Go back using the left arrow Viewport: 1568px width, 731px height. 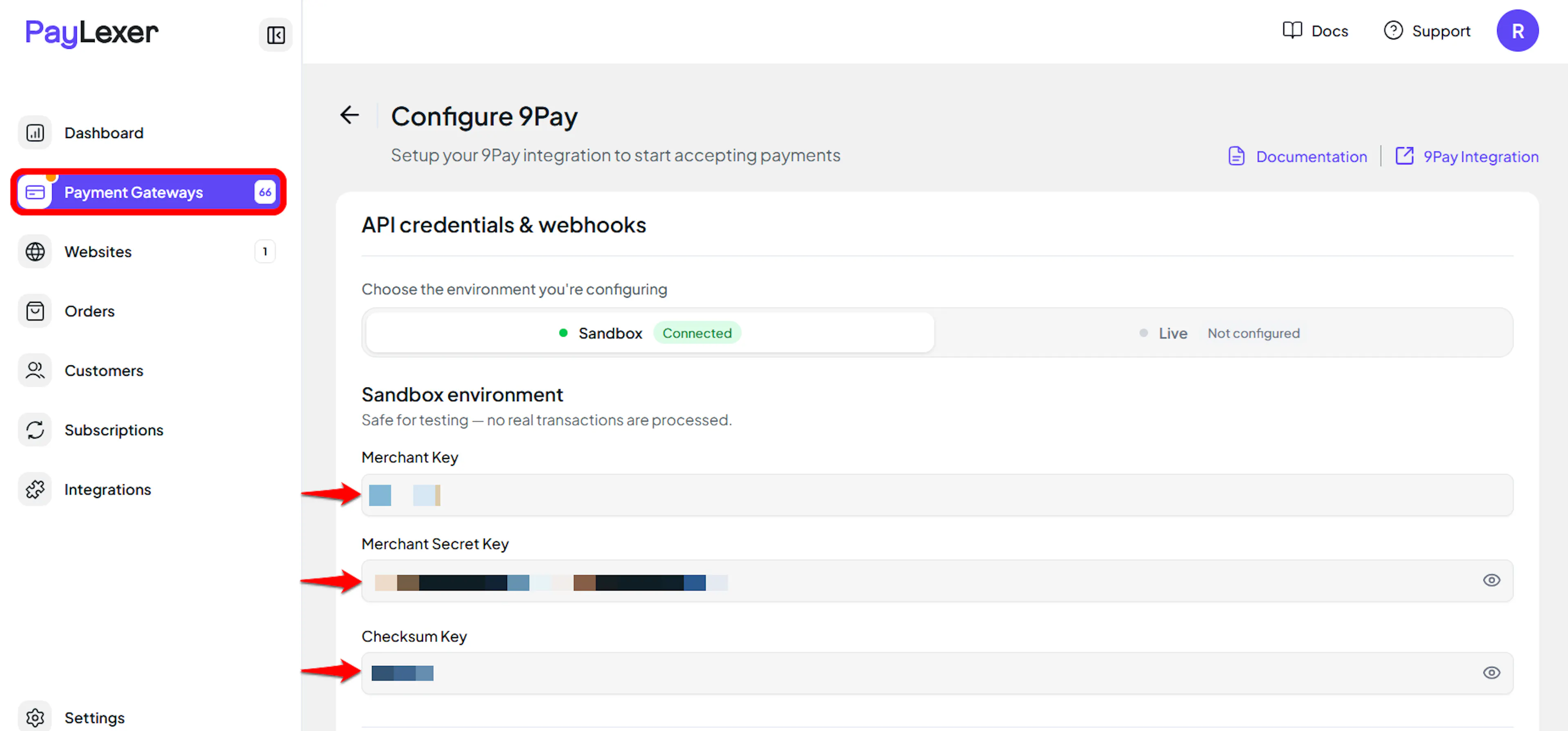pos(350,115)
